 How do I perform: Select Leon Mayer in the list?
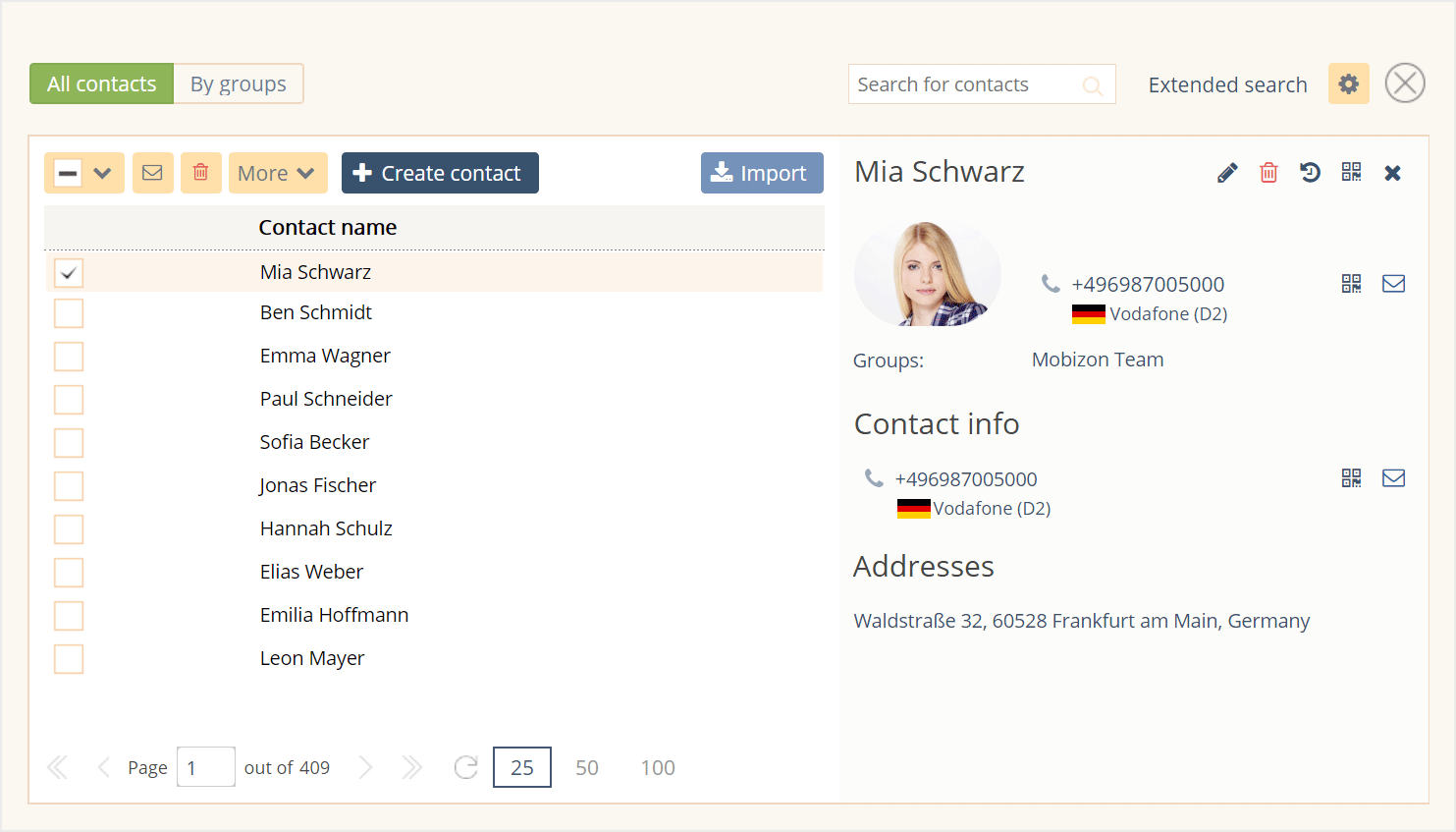point(312,658)
